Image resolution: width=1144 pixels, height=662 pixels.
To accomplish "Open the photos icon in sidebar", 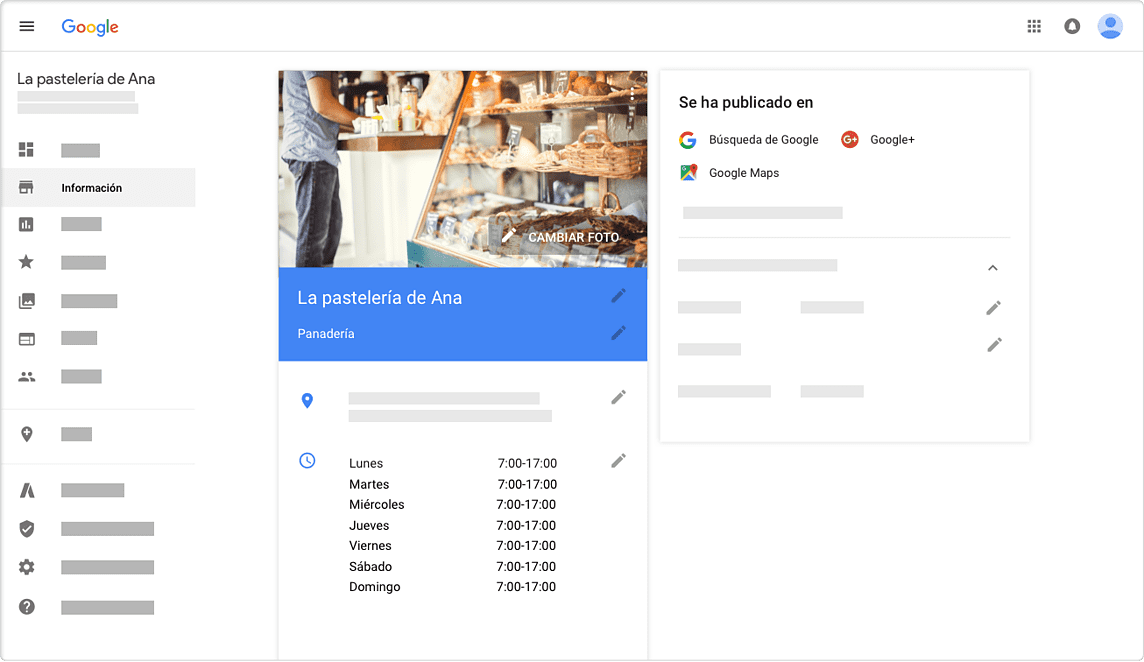I will tap(27, 300).
